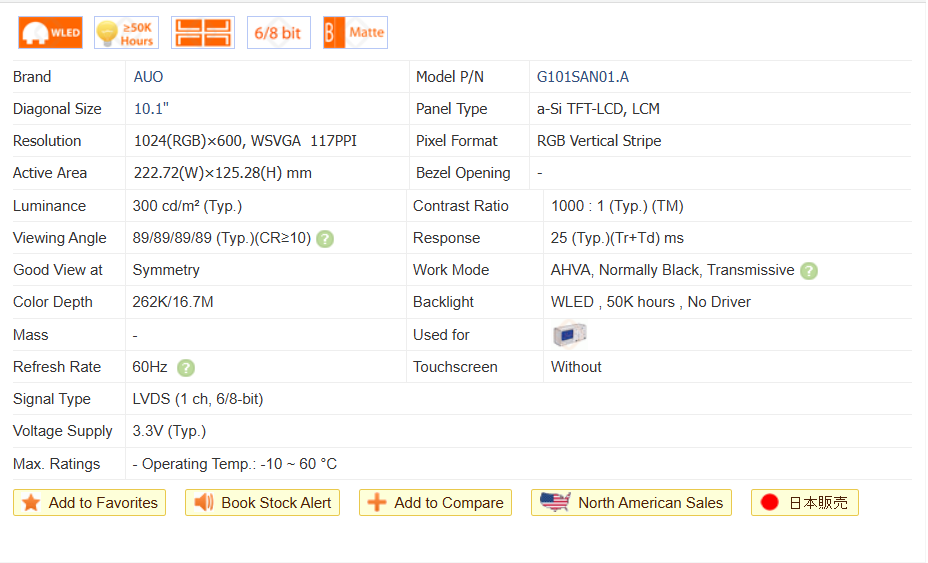
Task: Open North American Sales
Action: pyautogui.click(x=631, y=503)
